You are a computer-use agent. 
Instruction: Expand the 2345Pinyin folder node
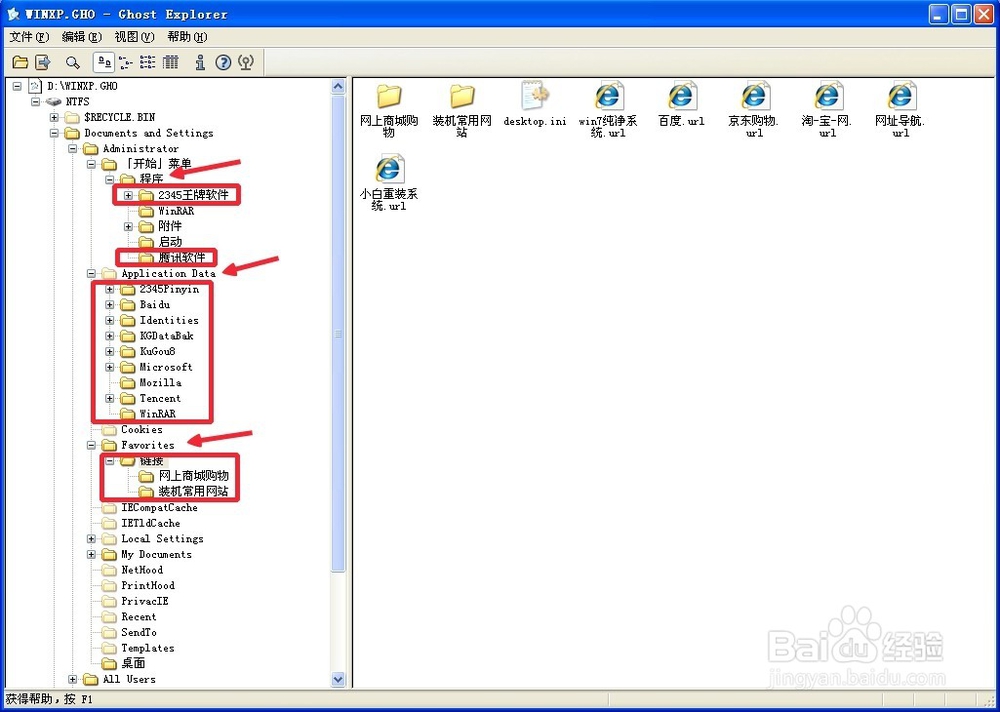tap(110, 289)
